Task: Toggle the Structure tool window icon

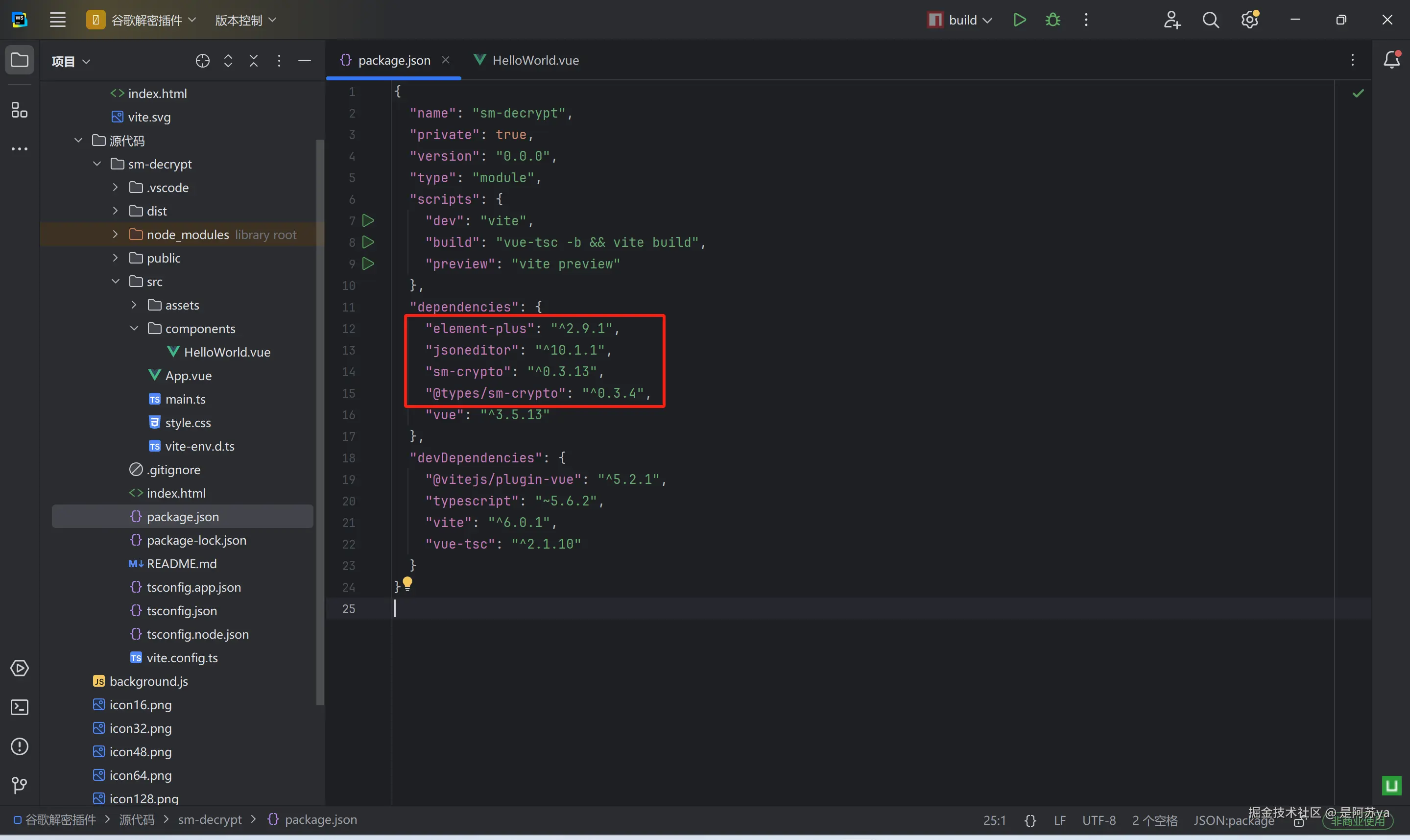Action: point(19,110)
